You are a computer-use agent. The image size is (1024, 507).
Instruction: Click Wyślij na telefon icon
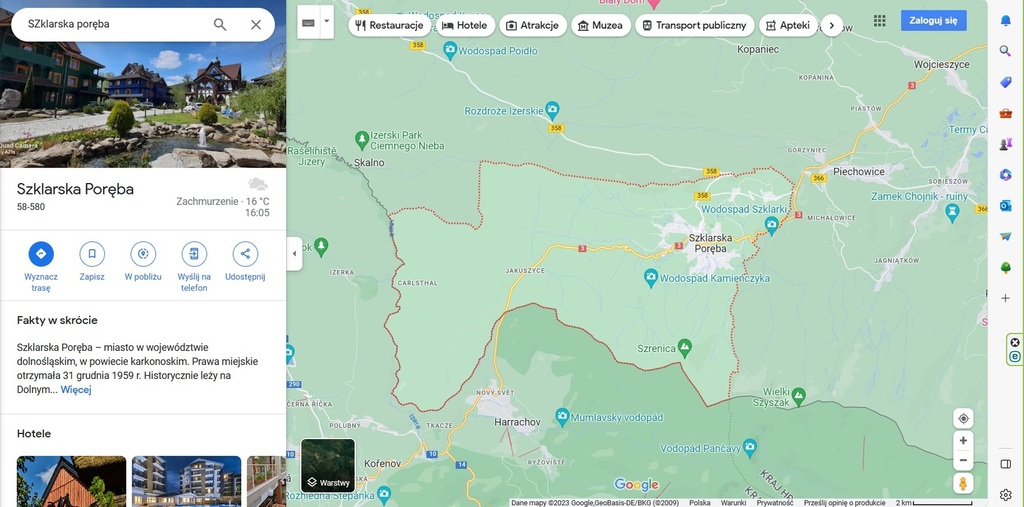tap(194, 254)
